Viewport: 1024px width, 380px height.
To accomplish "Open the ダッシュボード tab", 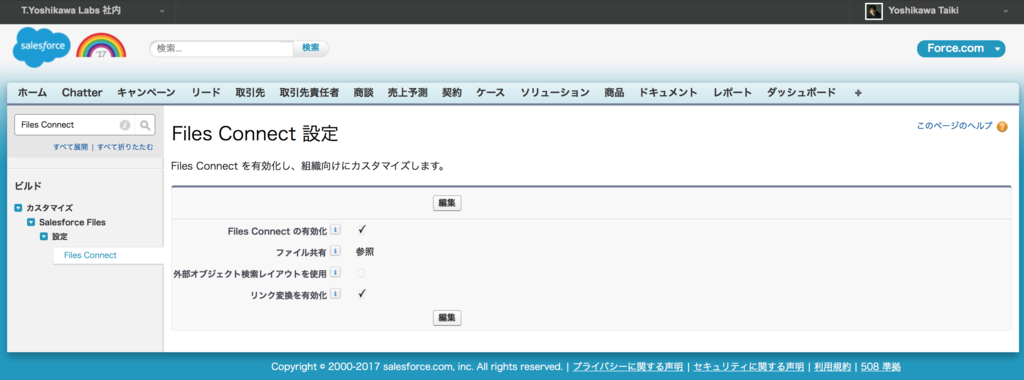I will (x=801, y=93).
